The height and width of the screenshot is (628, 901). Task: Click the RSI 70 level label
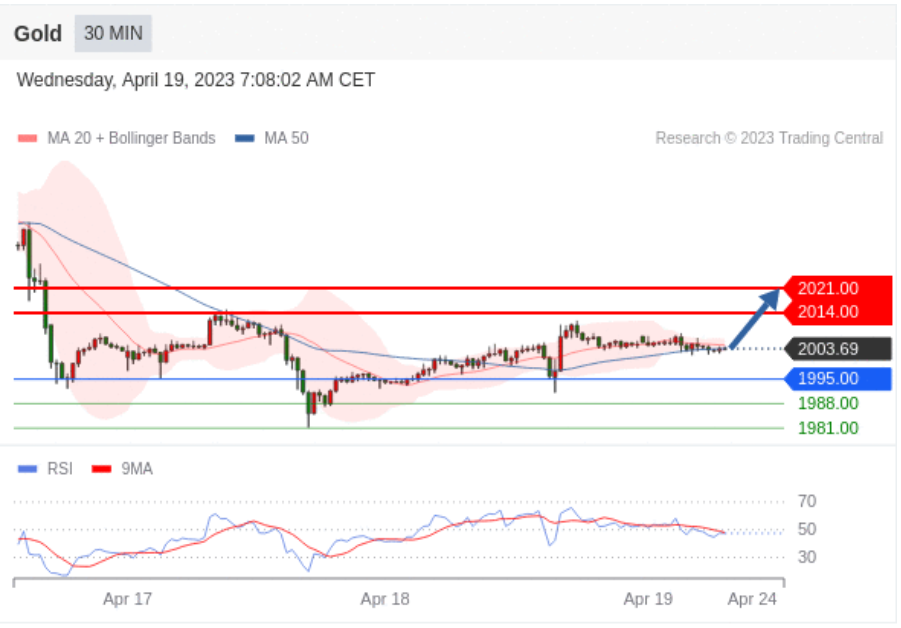pos(807,501)
